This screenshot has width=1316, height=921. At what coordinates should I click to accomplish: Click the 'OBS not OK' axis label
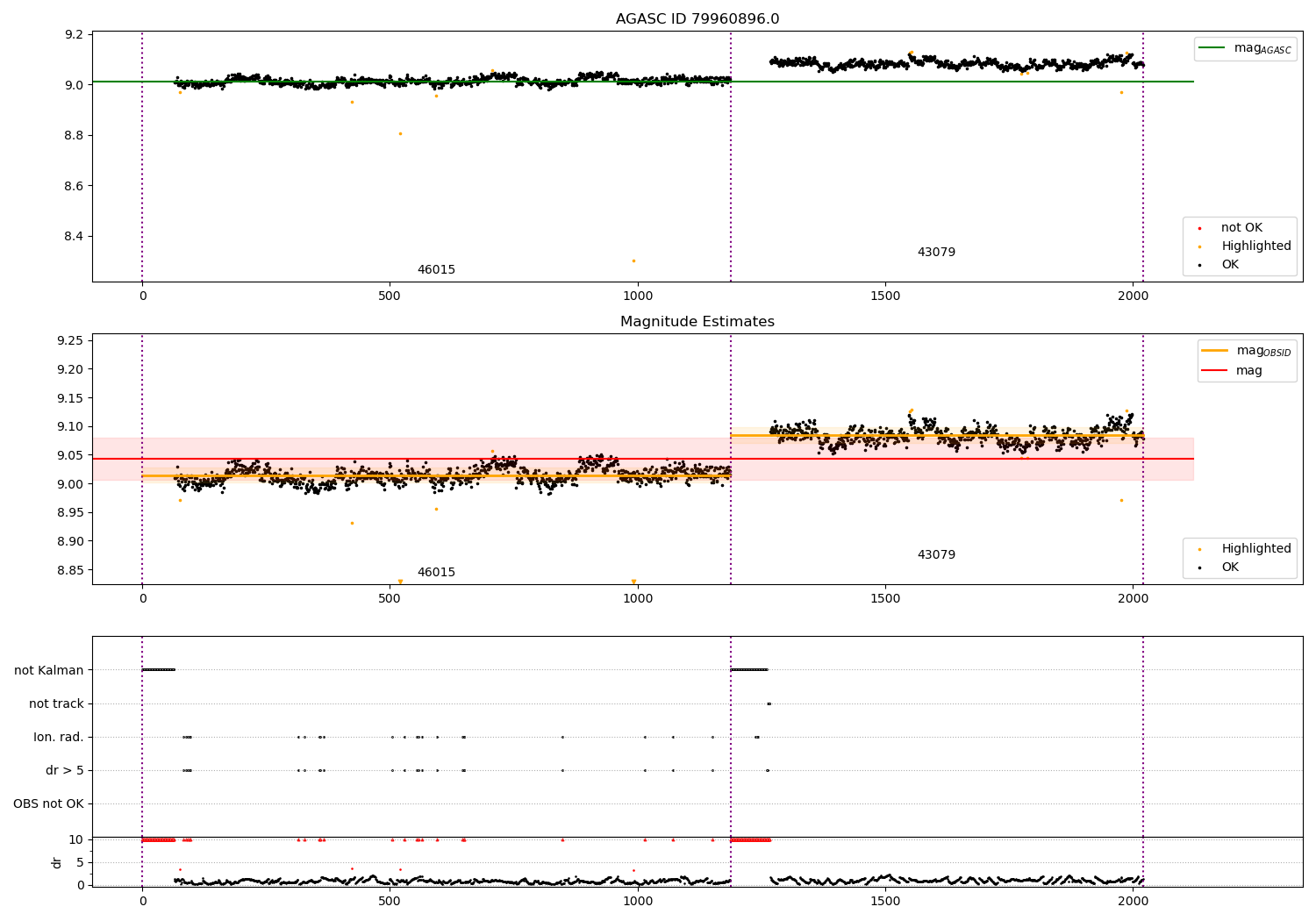tap(49, 804)
